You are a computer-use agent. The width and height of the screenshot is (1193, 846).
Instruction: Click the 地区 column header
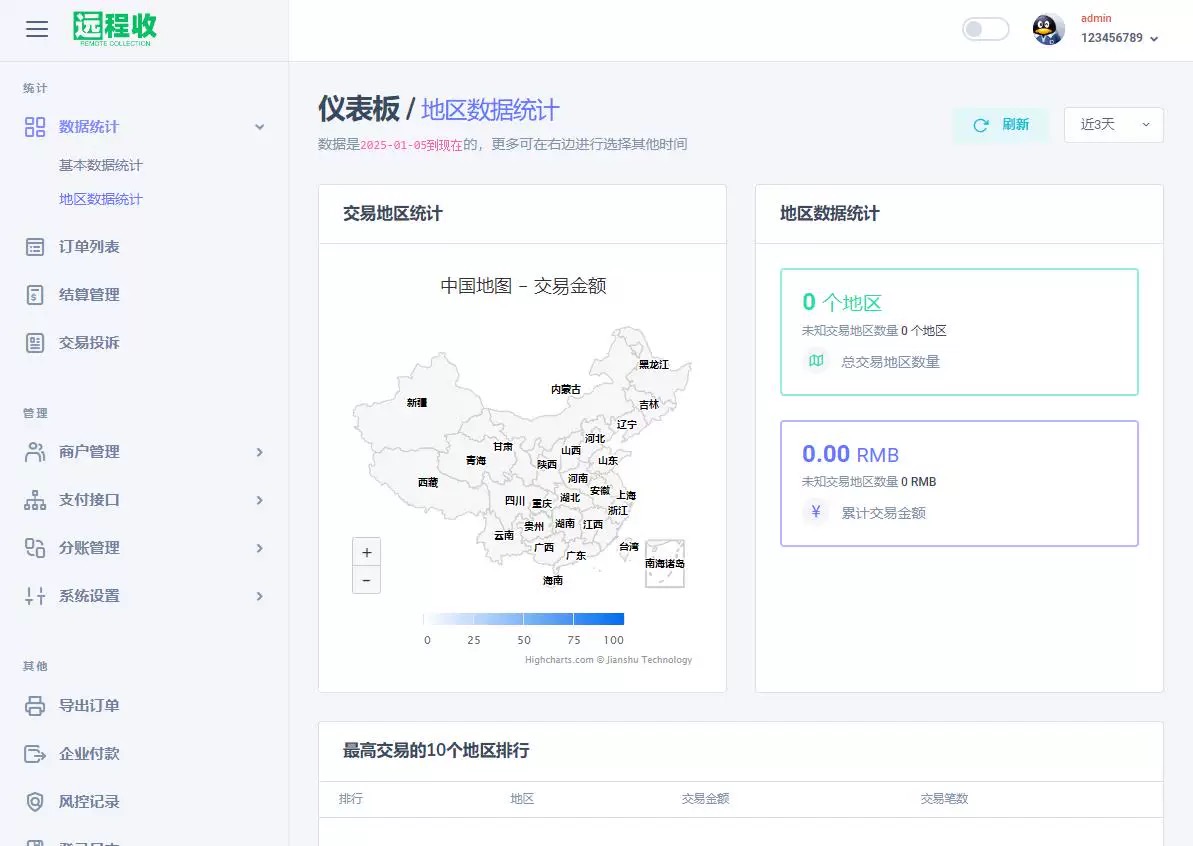(x=522, y=799)
